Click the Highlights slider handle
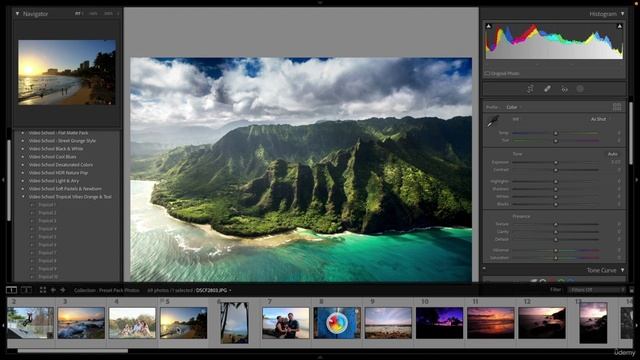 click(556, 182)
